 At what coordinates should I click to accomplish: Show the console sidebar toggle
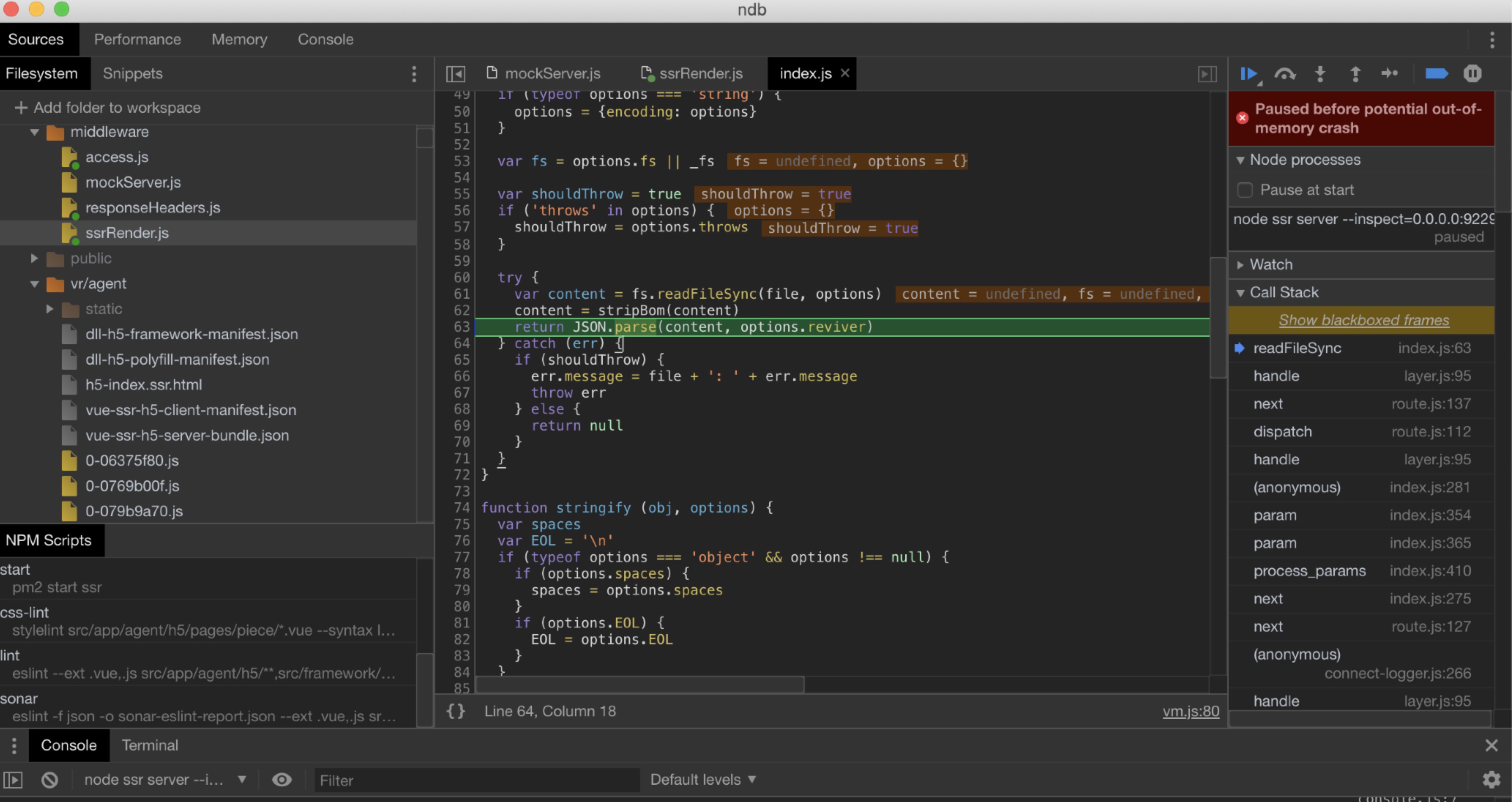[x=13, y=780]
